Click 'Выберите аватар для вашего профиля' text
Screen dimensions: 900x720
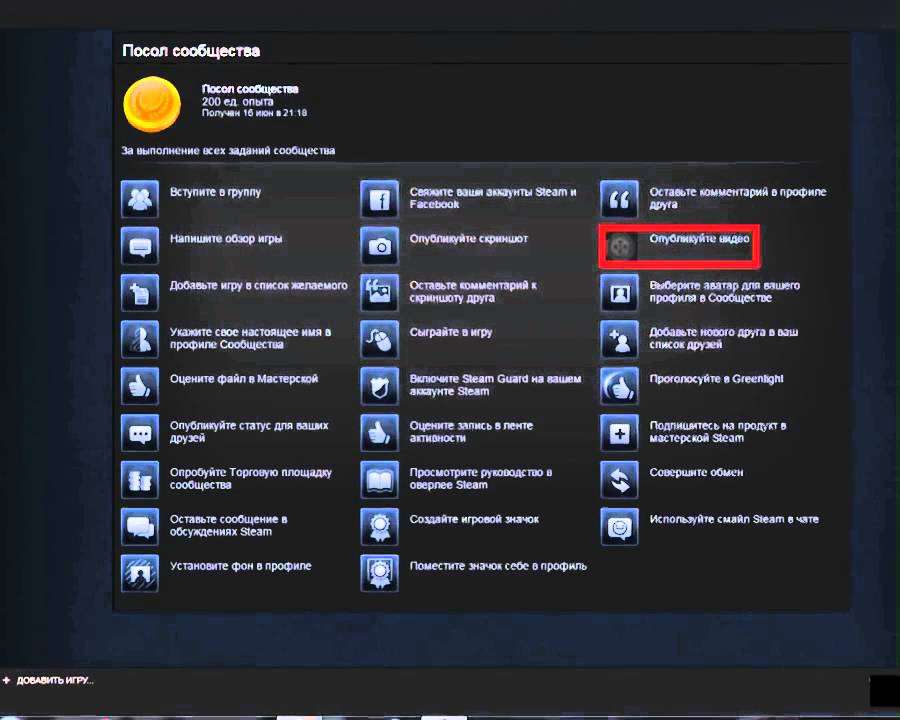click(724, 292)
